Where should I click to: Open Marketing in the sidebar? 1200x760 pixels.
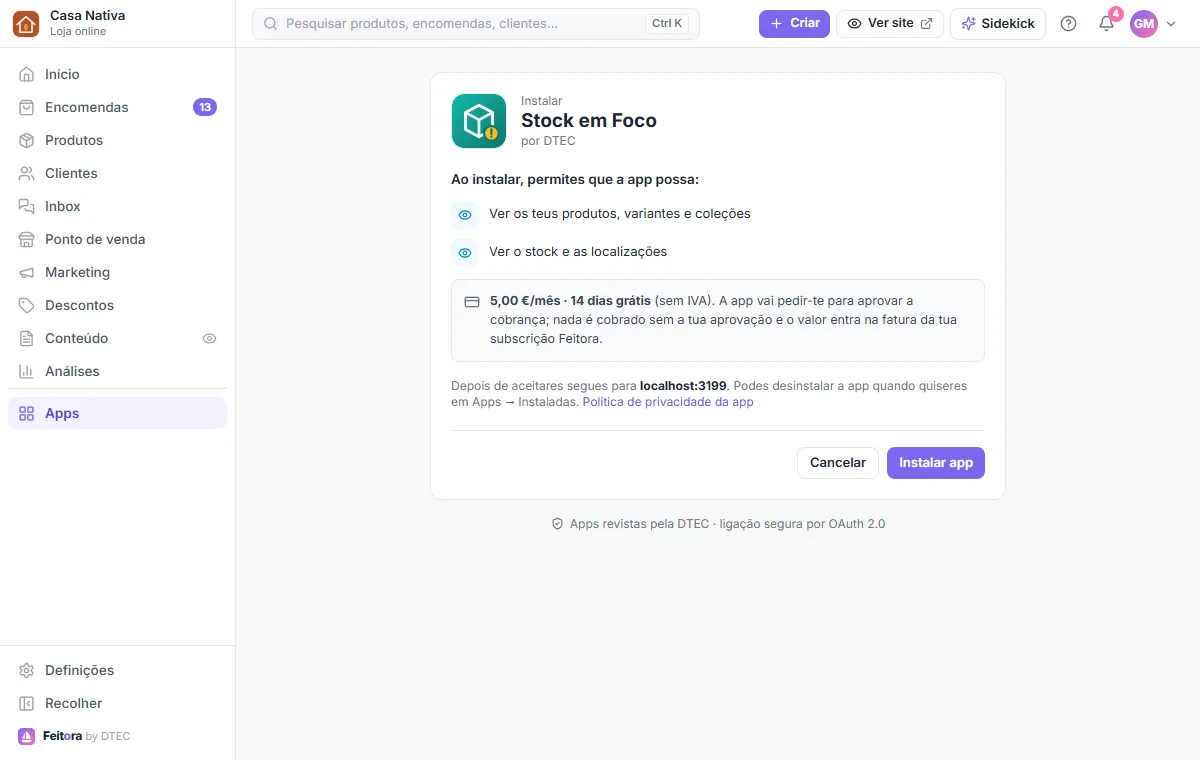coord(117,272)
